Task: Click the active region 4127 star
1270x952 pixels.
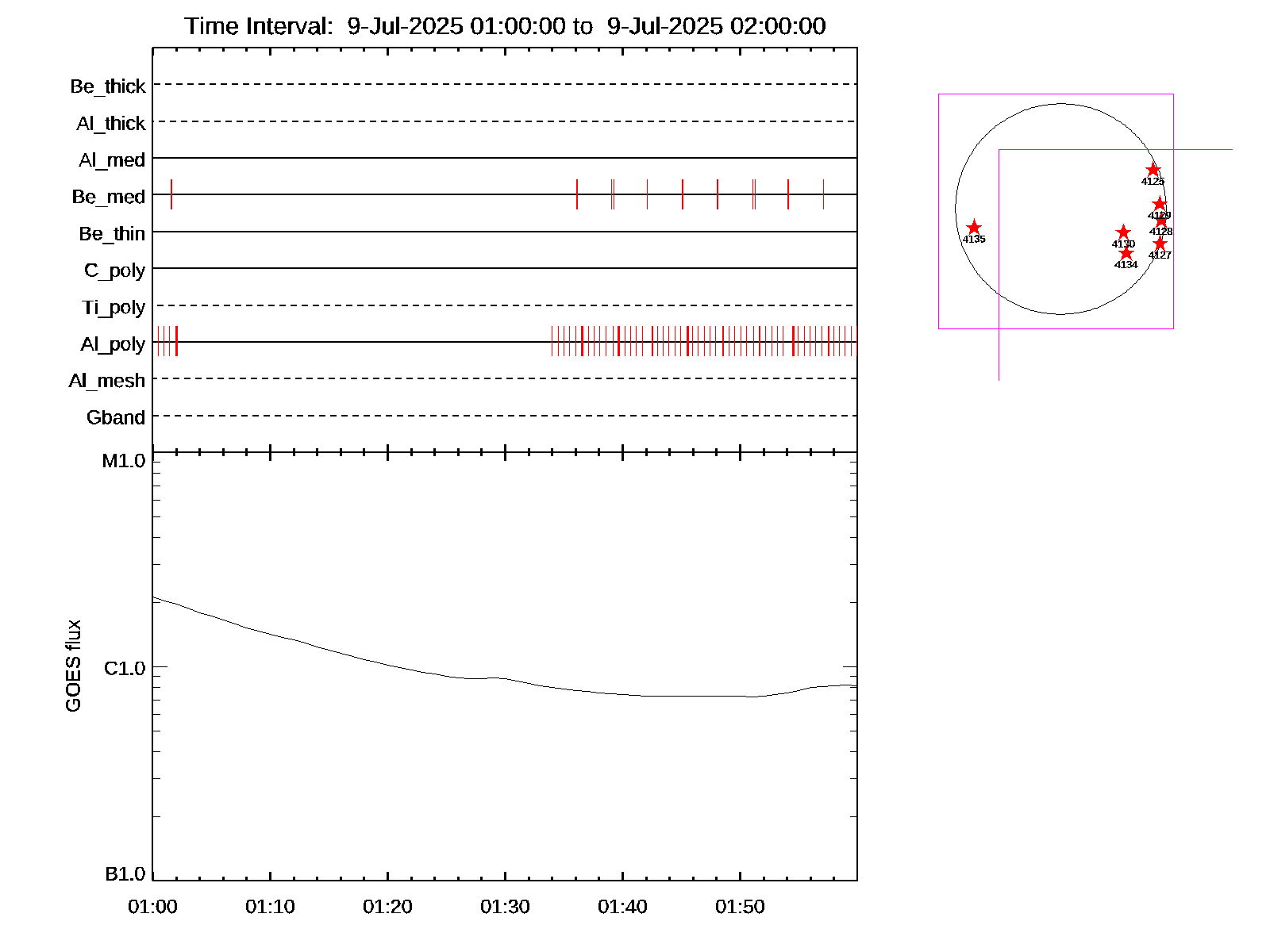Action: 1160,243
